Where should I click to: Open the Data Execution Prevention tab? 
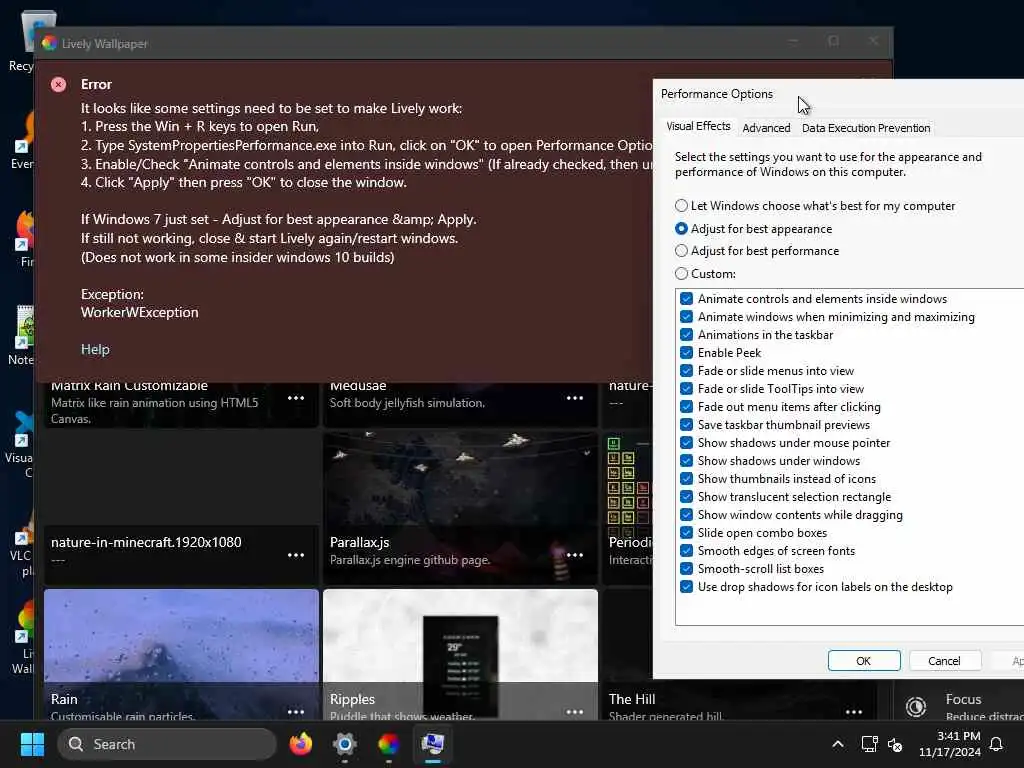tap(866, 128)
